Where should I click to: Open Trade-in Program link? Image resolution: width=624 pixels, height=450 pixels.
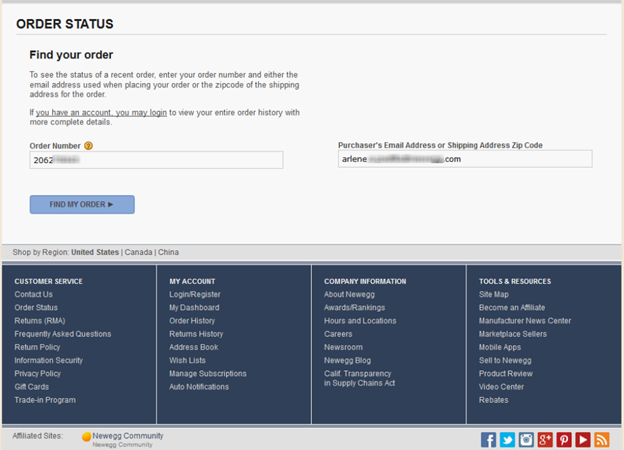tap(45, 400)
